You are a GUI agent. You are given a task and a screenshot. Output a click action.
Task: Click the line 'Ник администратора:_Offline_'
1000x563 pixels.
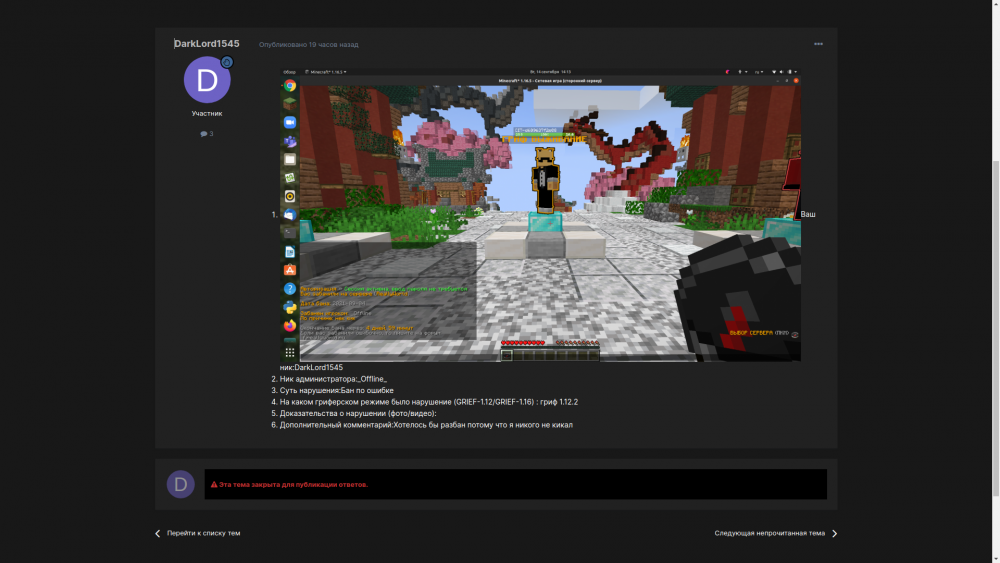tap(333, 379)
